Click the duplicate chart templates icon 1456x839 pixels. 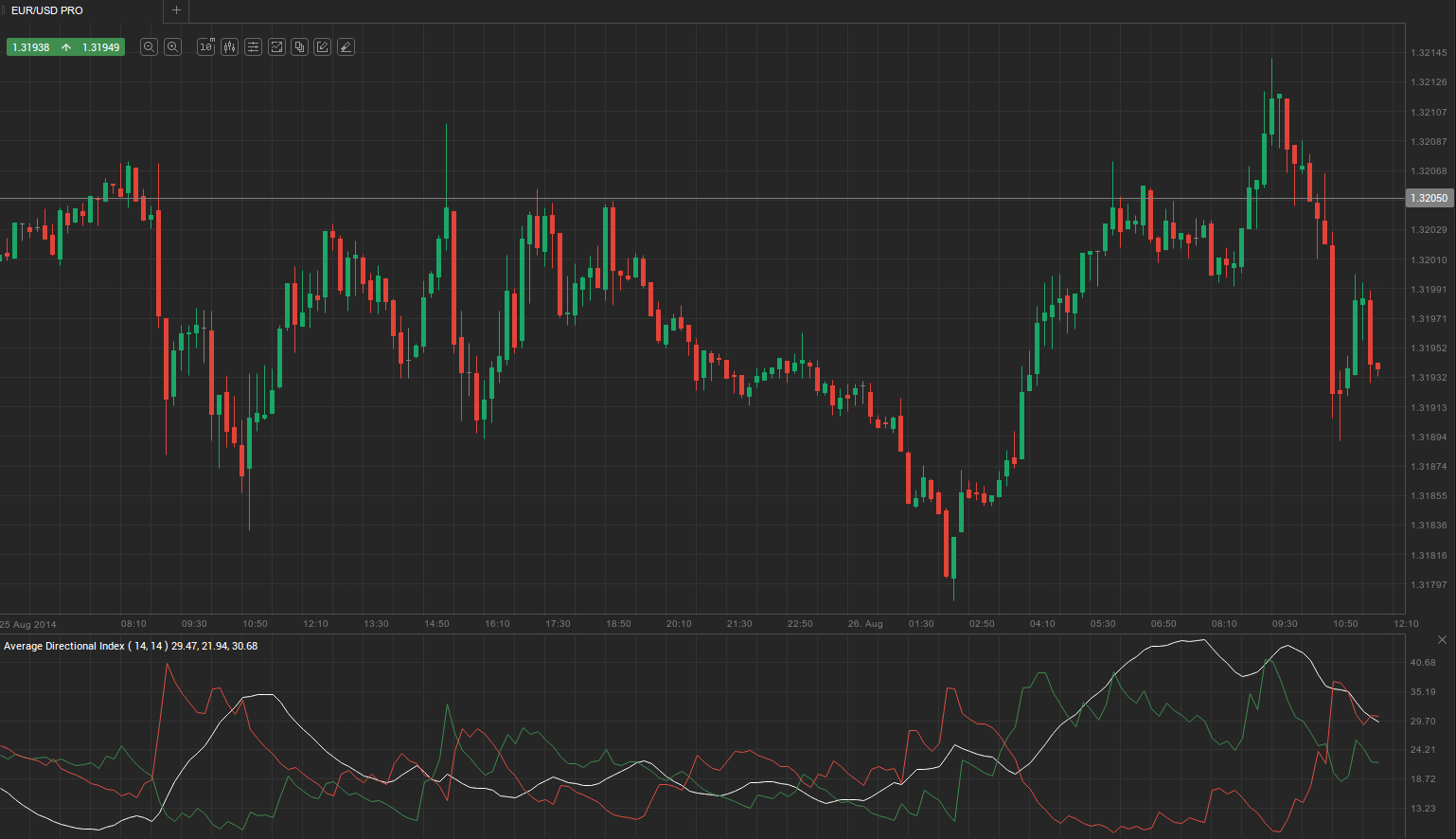(299, 46)
